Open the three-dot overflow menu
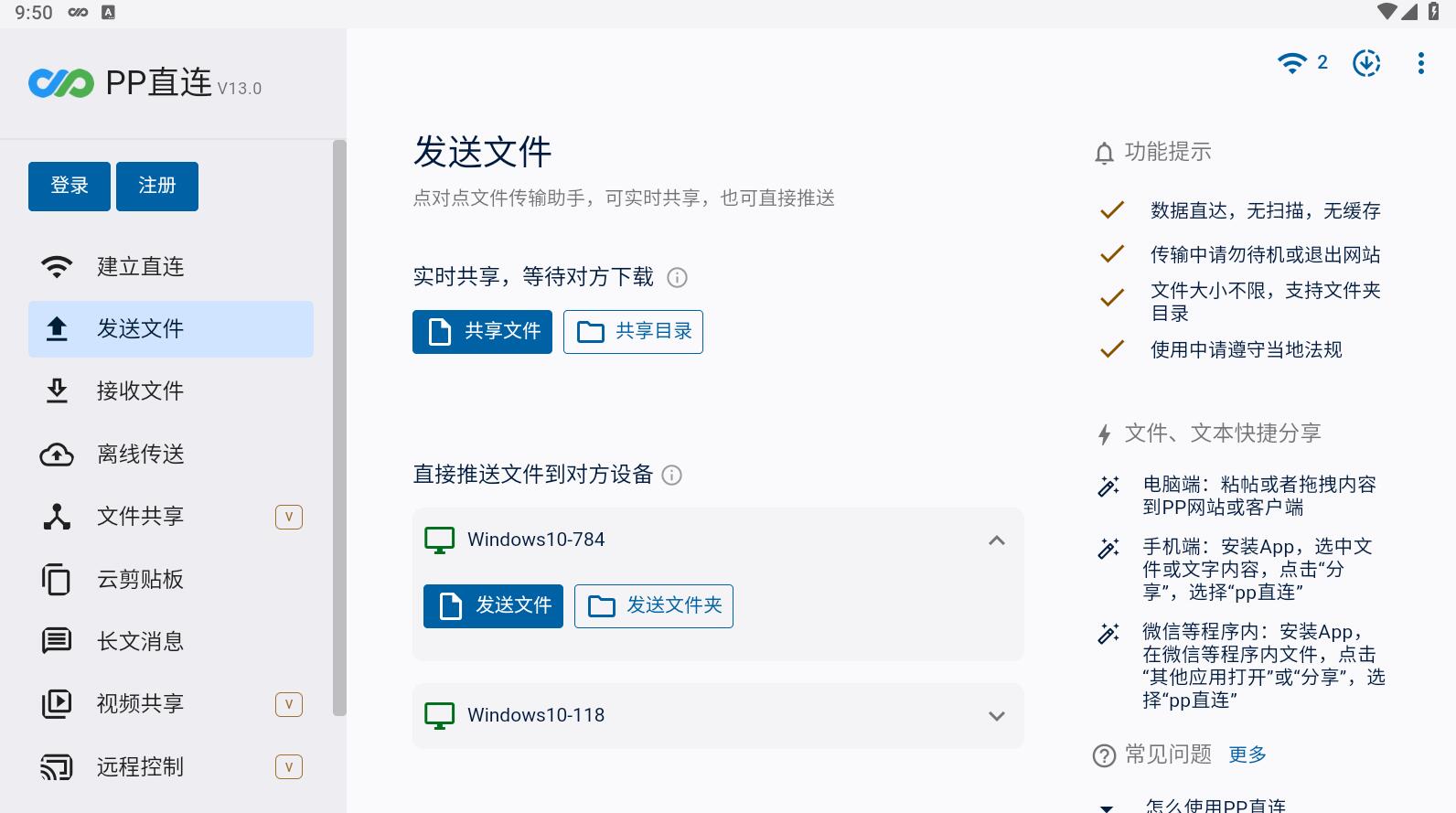Image resolution: width=1456 pixels, height=813 pixels. click(x=1420, y=62)
